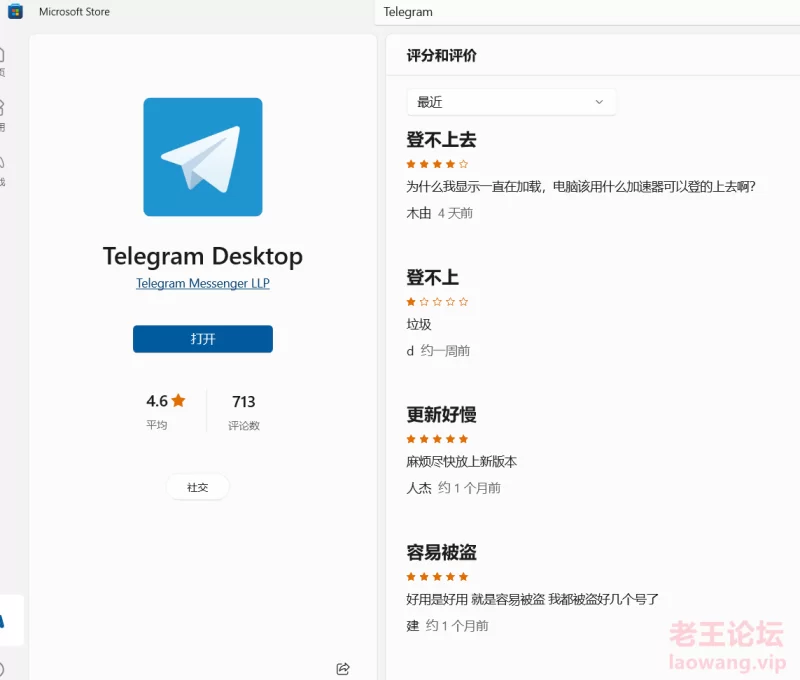Click the share icon below the app info
This screenshot has width=800, height=680.
pyautogui.click(x=343, y=669)
